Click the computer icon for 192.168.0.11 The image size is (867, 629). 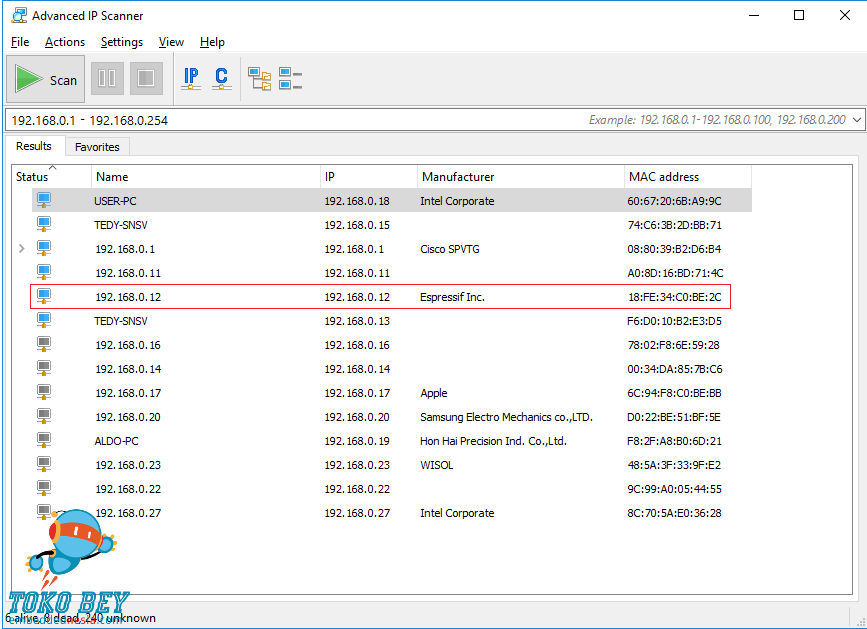tap(44, 272)
